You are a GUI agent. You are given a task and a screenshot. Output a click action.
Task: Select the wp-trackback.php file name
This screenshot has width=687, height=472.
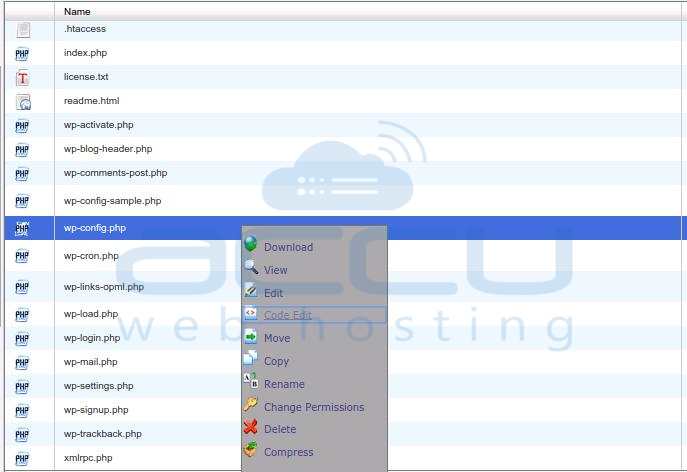tap(103, 434)
